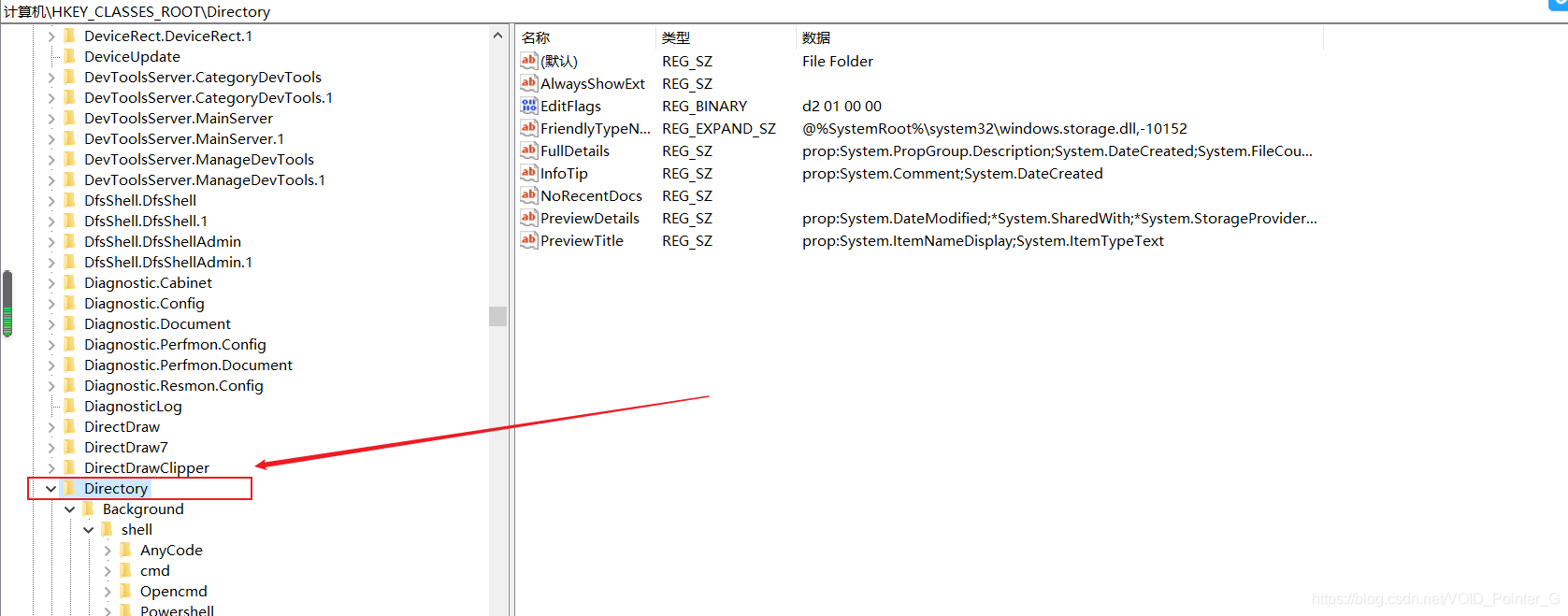Click the string icon beside InfoTip
The height and width of the screenshot is (616, 1568).
click(529, 173)
